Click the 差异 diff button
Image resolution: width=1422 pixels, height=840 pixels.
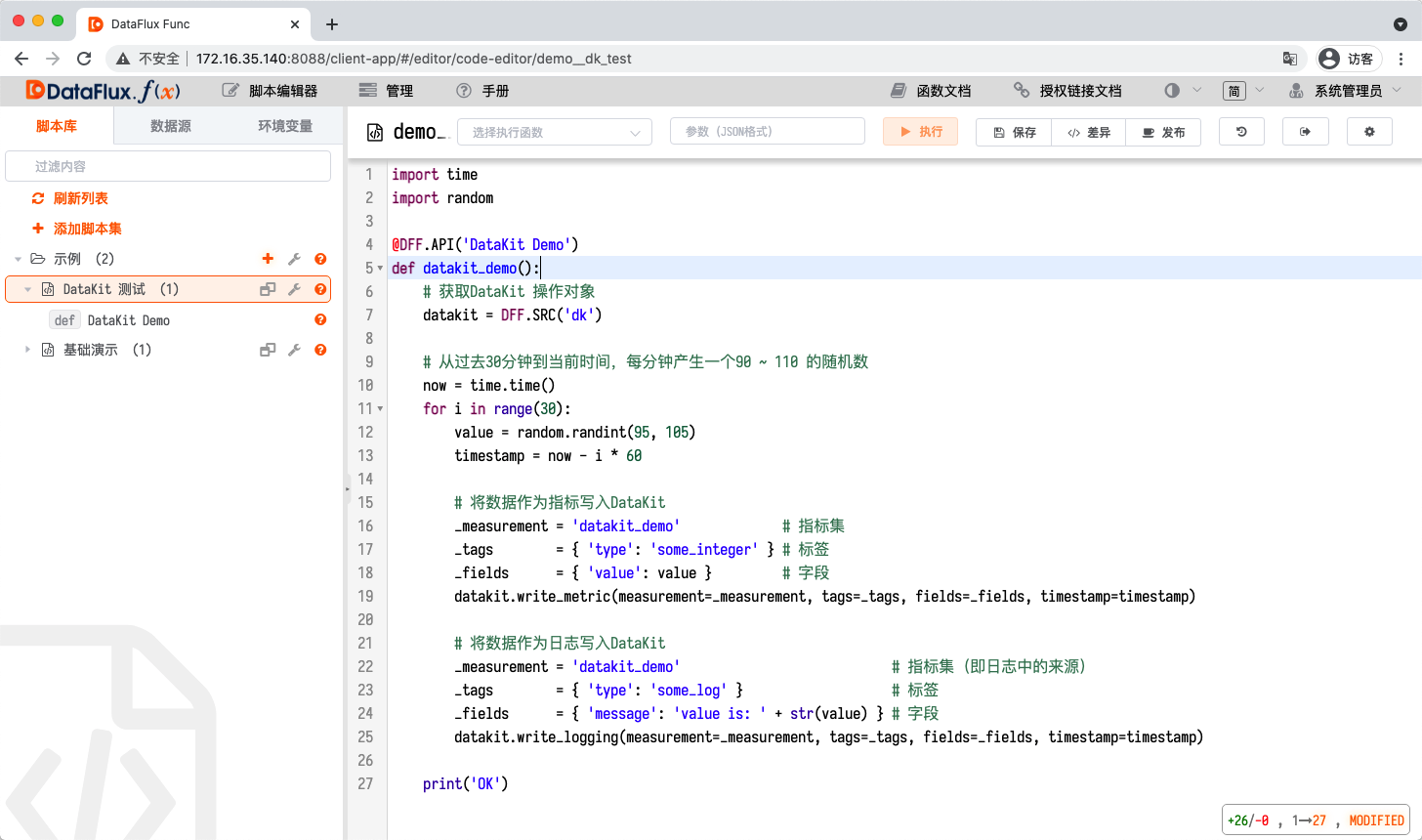coord(1089,132)
